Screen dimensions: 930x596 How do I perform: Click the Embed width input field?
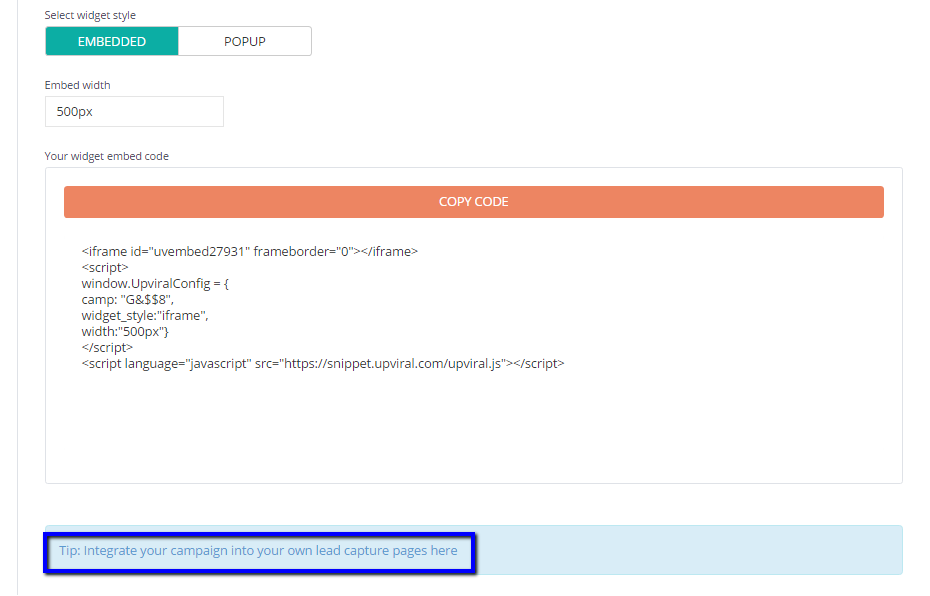click(x=134, y=111)
